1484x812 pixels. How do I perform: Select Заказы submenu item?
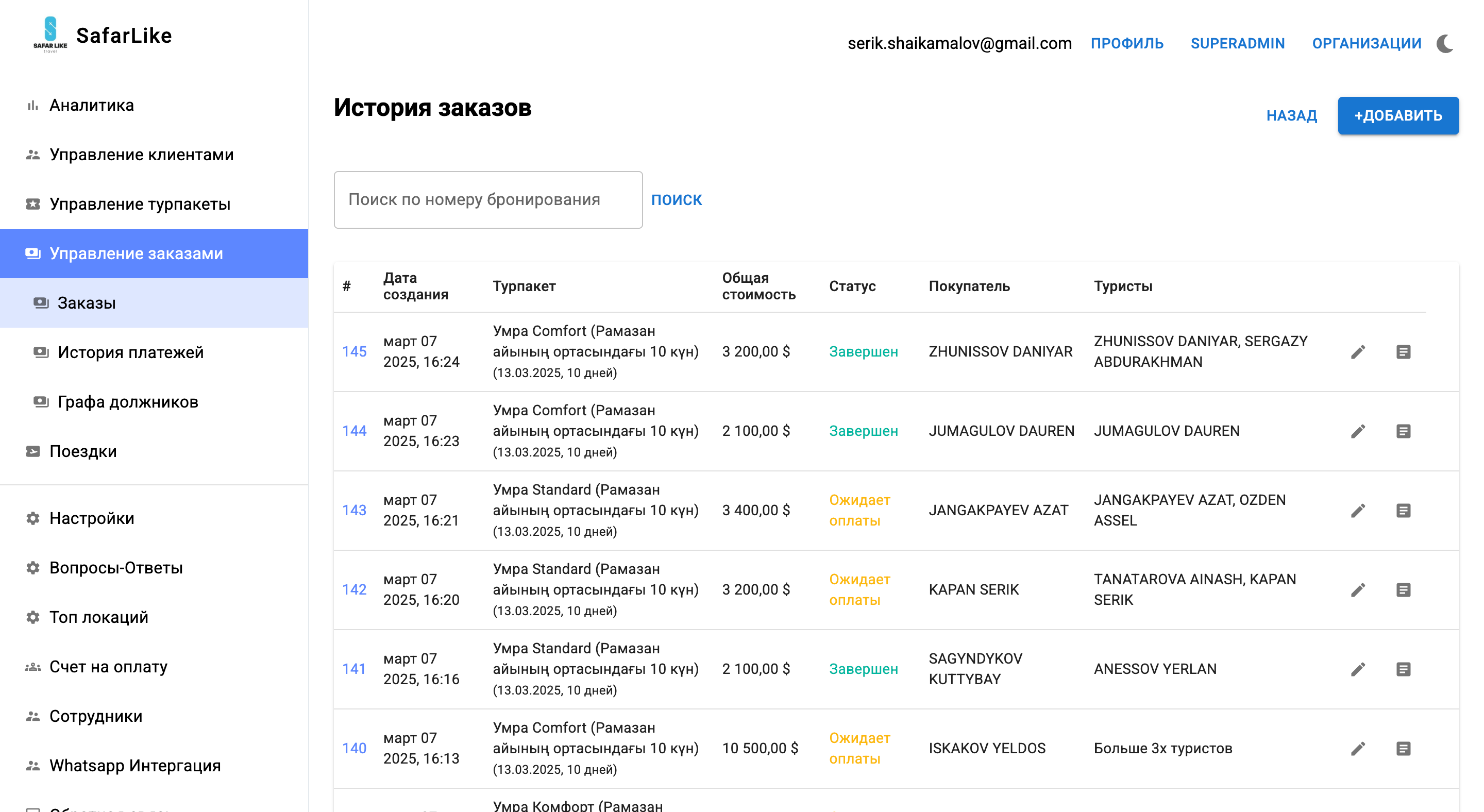click(x=154, y=303)
